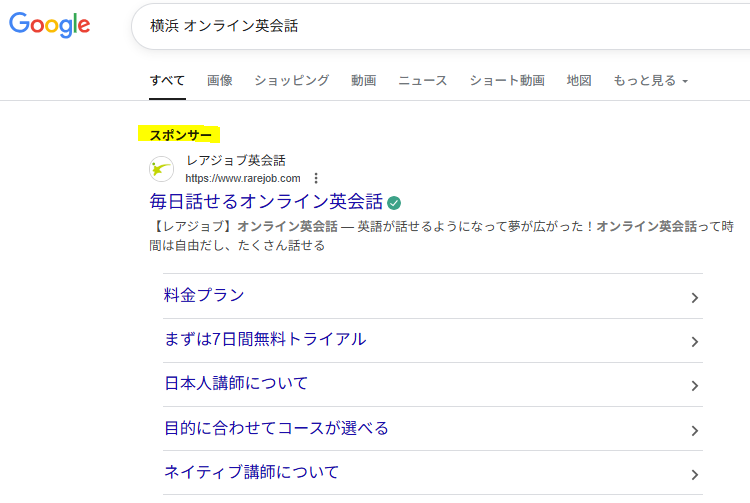
Task: Switch to the ニュース tab
Action: [x=423, y=81]
